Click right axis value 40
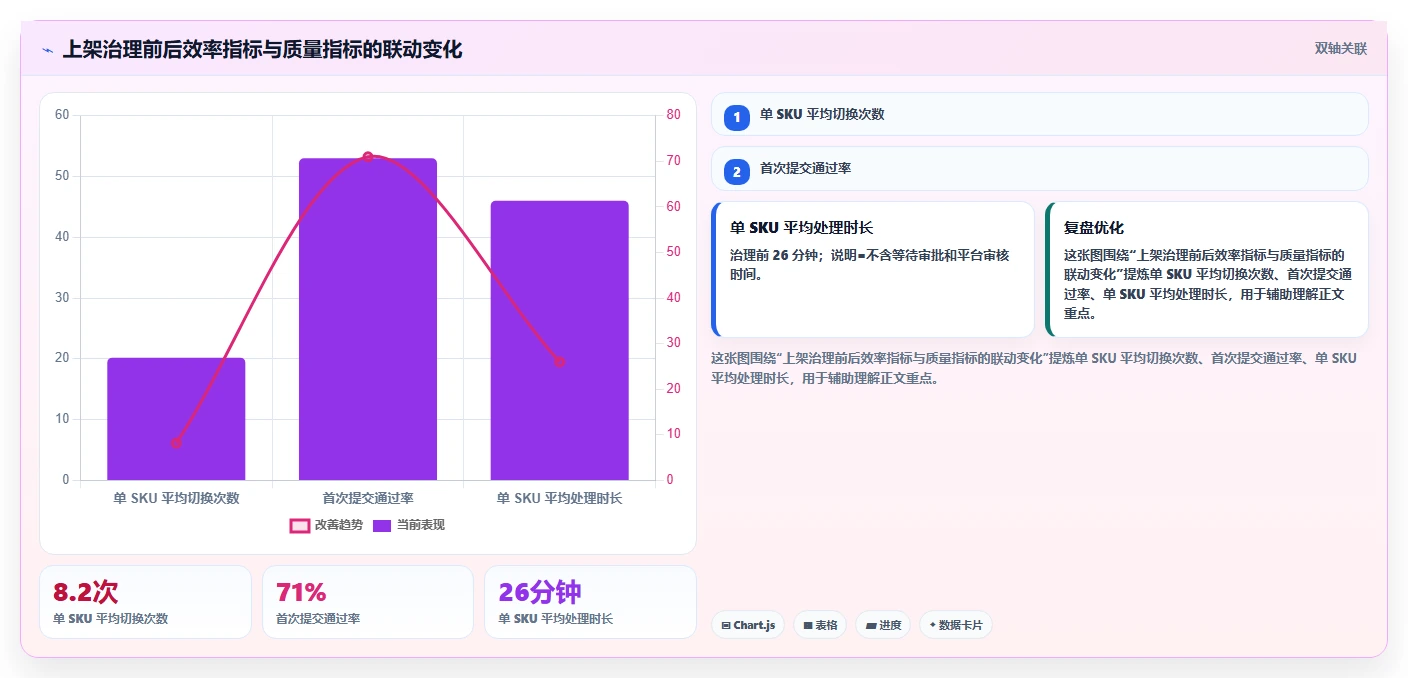The height and width of the screenshot is (678, 1408). coord(673,297)
